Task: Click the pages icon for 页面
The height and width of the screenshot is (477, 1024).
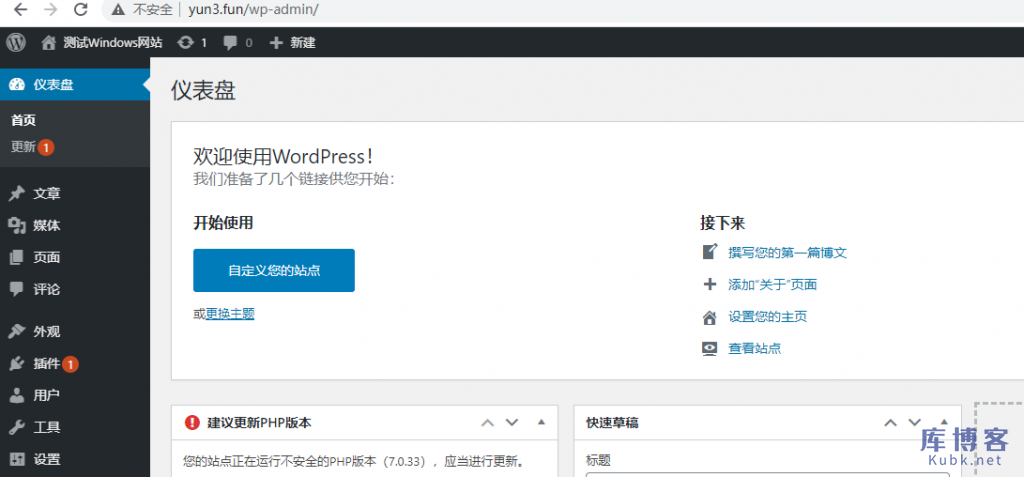Action: (16, 257)
